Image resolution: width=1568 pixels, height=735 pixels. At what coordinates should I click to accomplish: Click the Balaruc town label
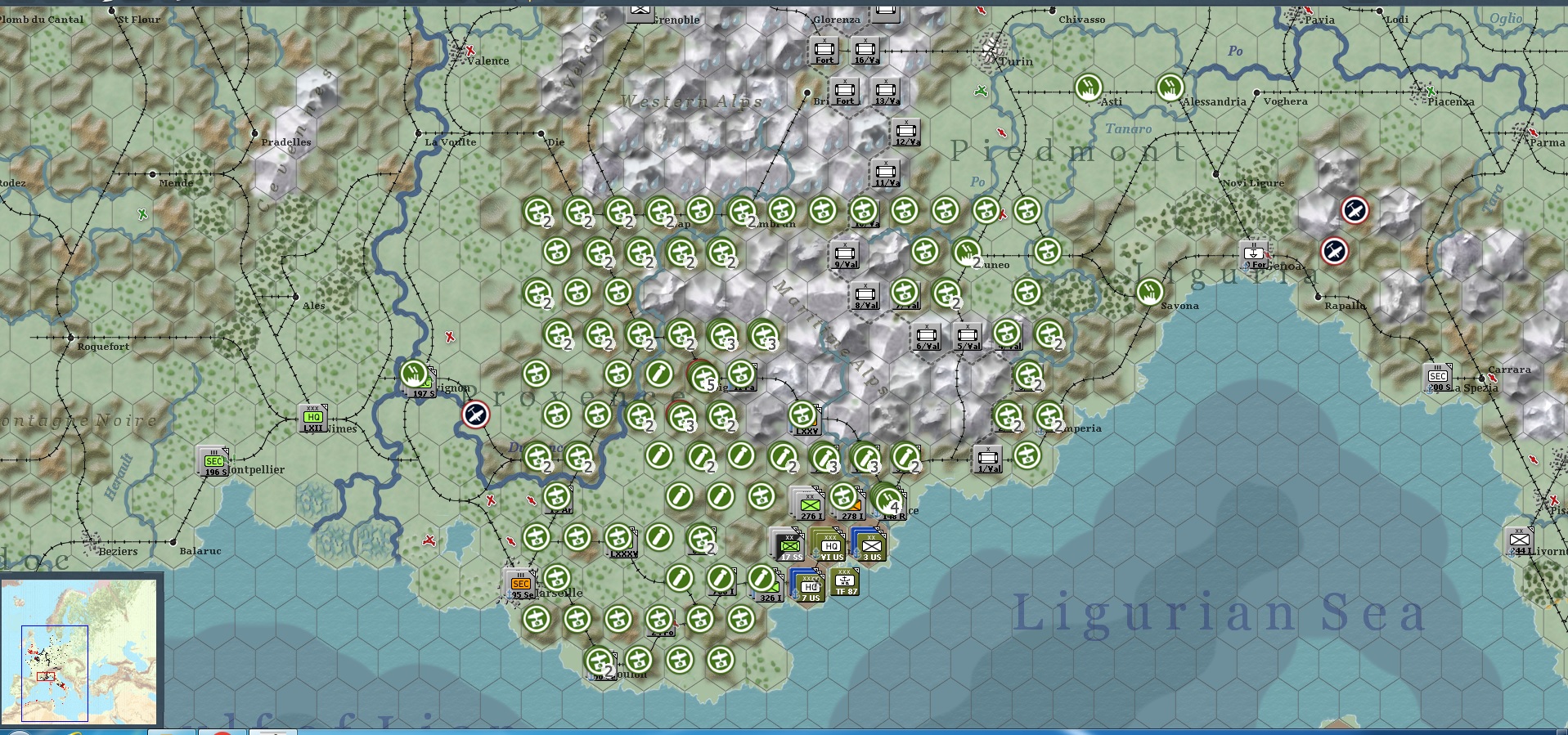200,551
